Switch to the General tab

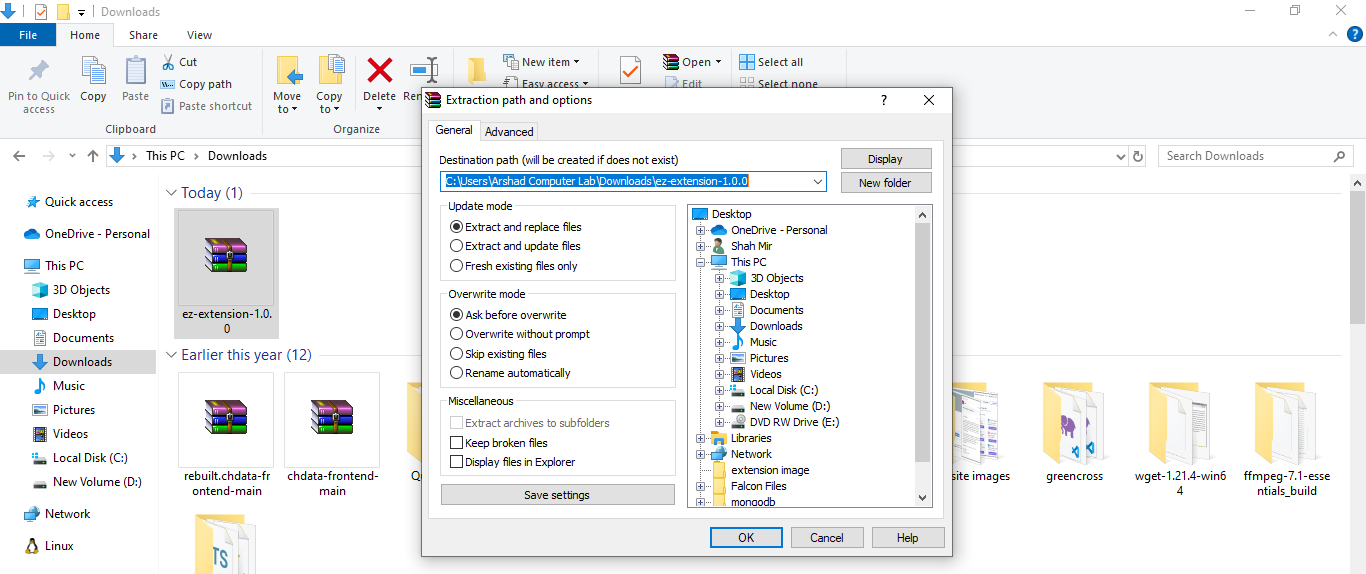[454, 130]
